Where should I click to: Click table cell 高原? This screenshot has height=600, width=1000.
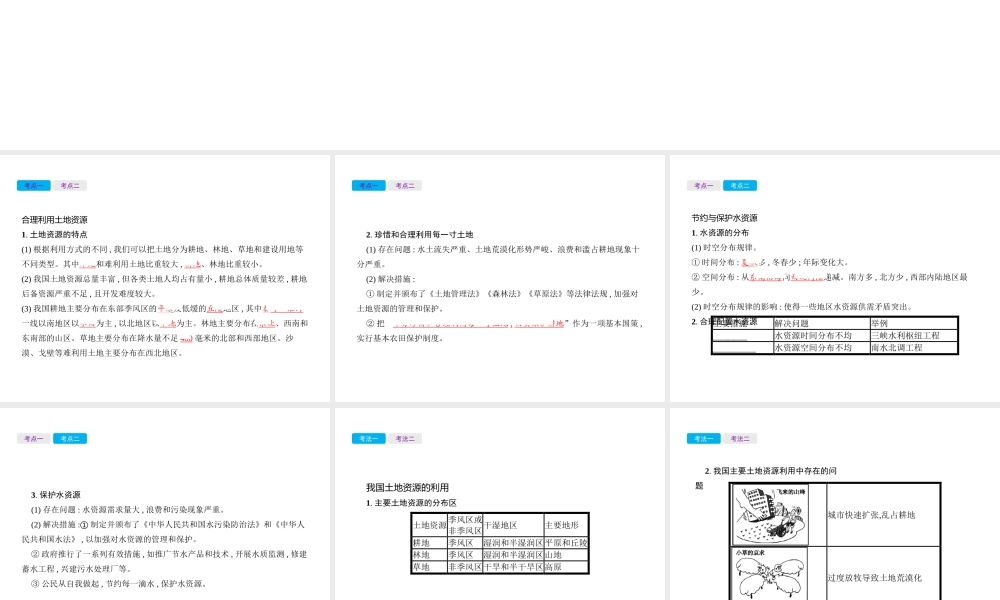click(566, 567)
